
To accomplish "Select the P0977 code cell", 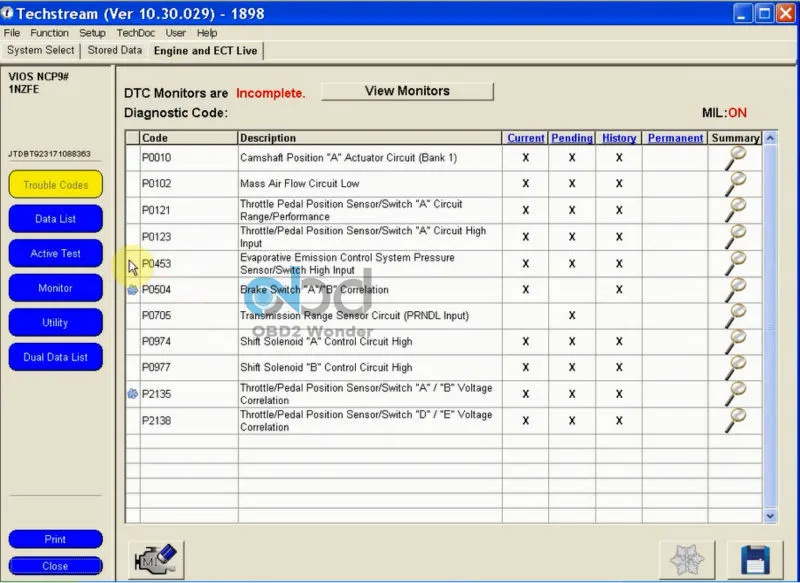I will pyautogui.click(x=189, y=368).
